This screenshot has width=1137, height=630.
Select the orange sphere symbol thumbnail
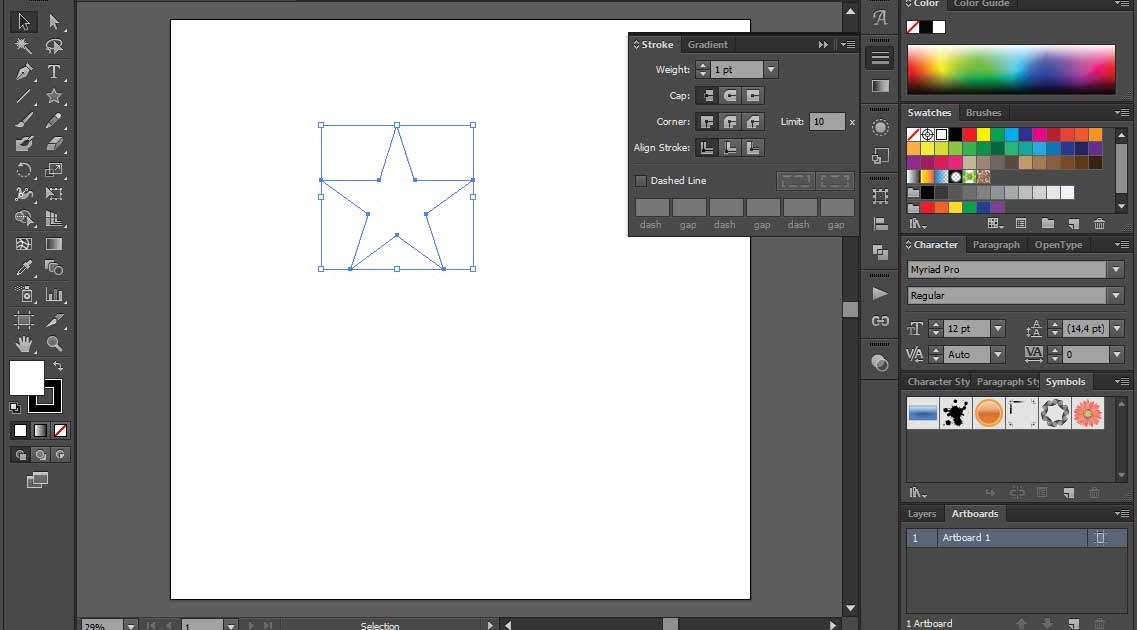point(988,412)
